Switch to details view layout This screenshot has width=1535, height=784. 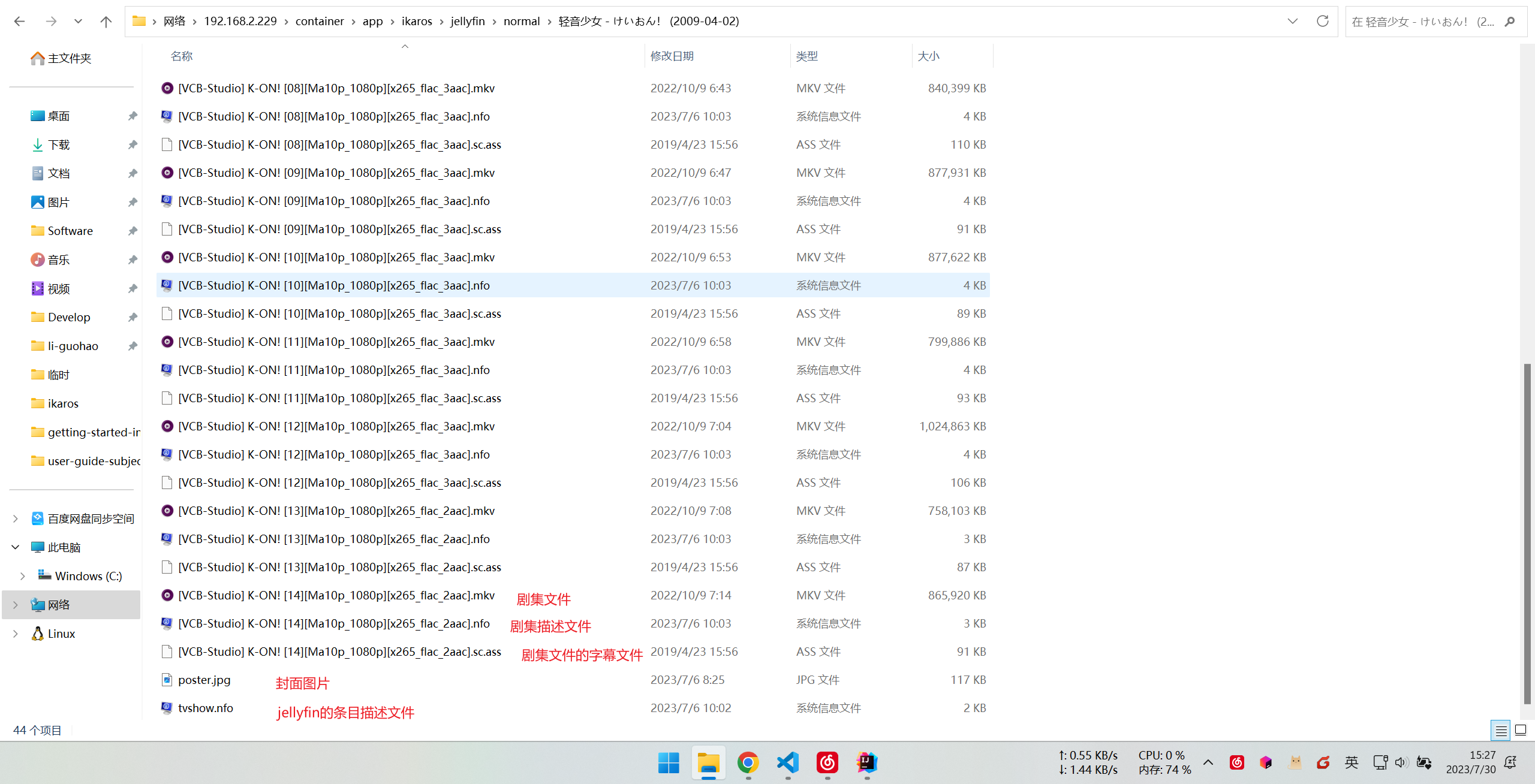point(1500,731)
